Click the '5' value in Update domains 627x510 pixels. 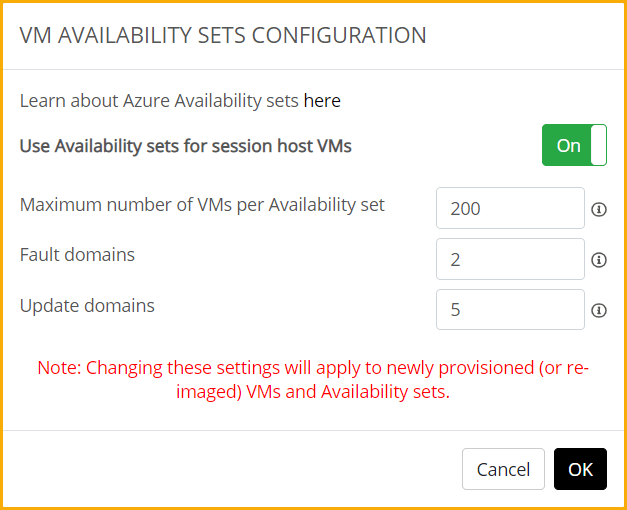tap(456, 310)
